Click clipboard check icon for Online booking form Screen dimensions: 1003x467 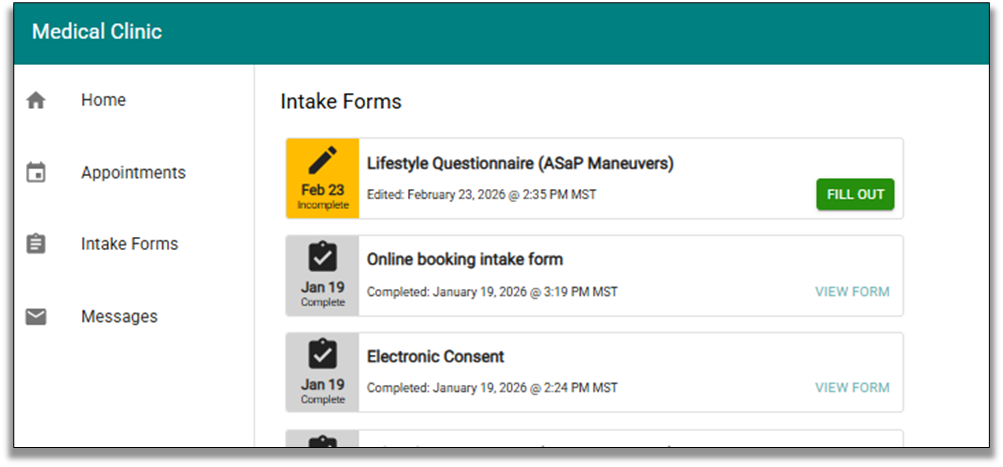tap(322, 257)
